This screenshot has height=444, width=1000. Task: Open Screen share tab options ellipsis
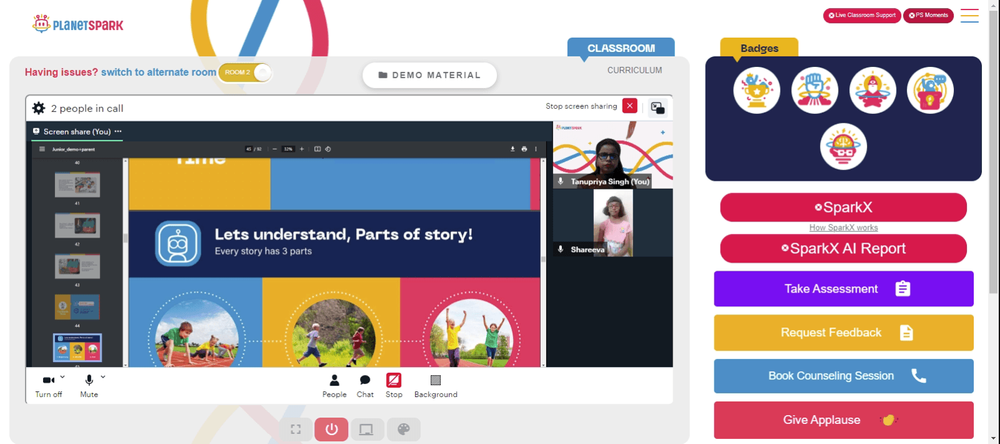(x=118, y=131)
